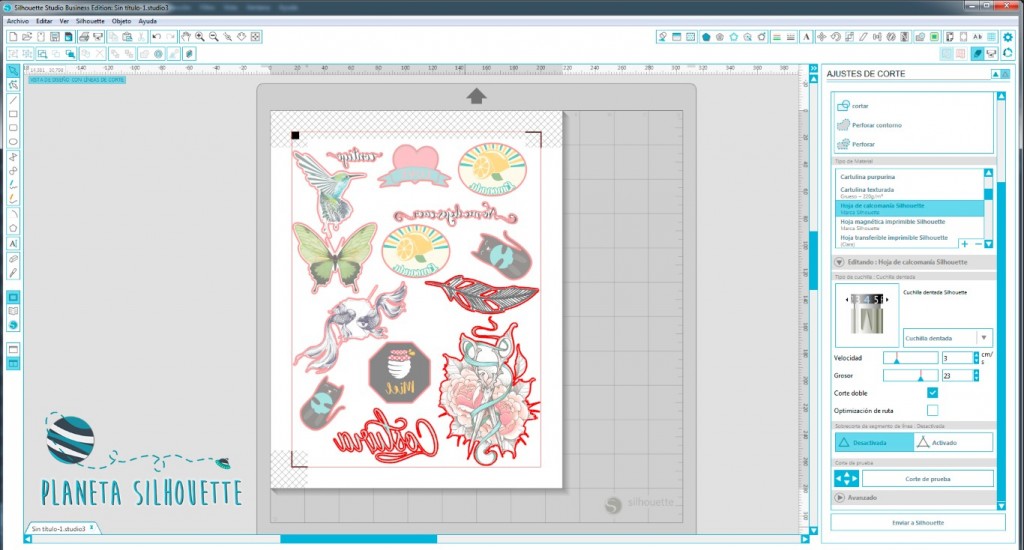Click the blade depth setting indicator

[867, 299]
